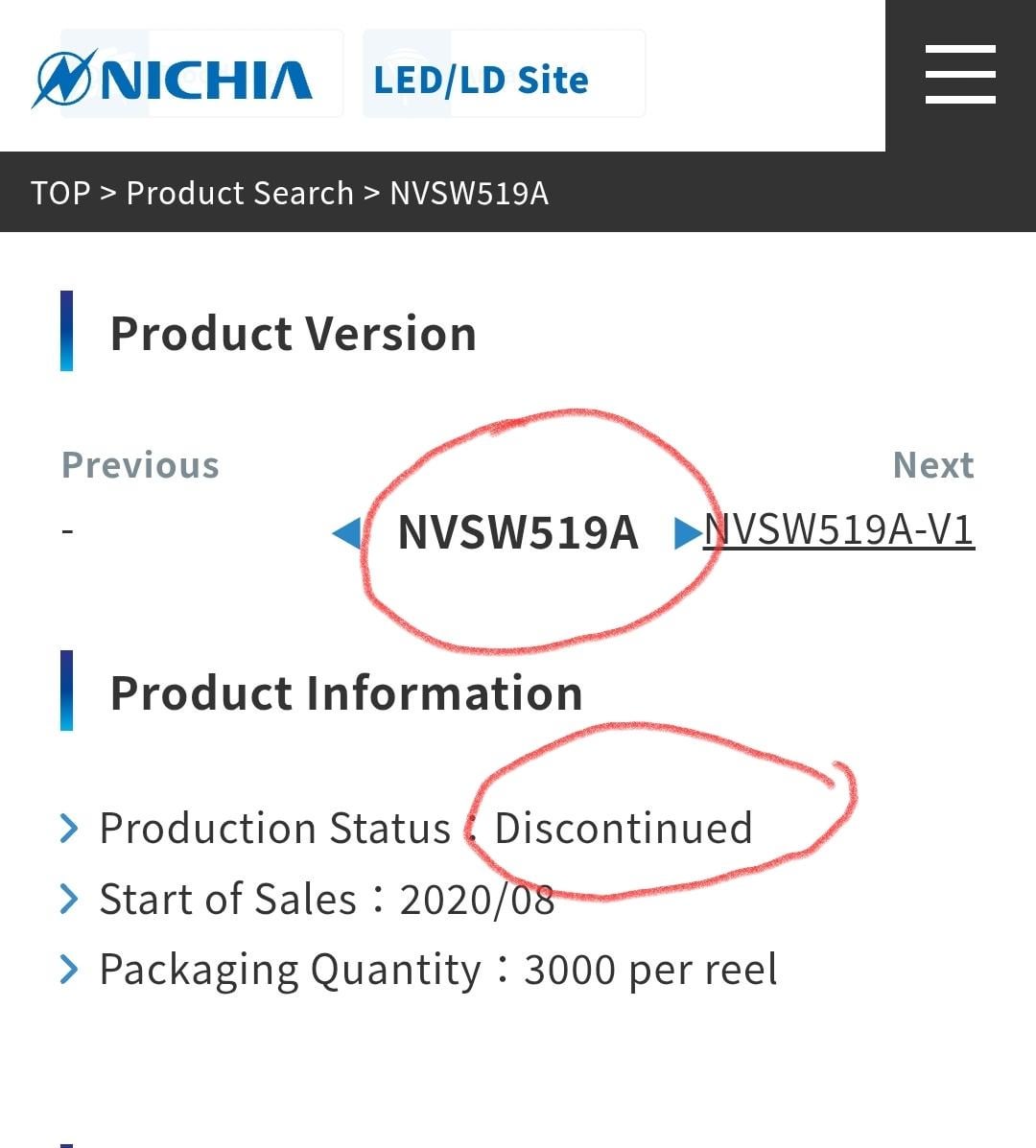Click the Nichia logo

click(173, 79)
